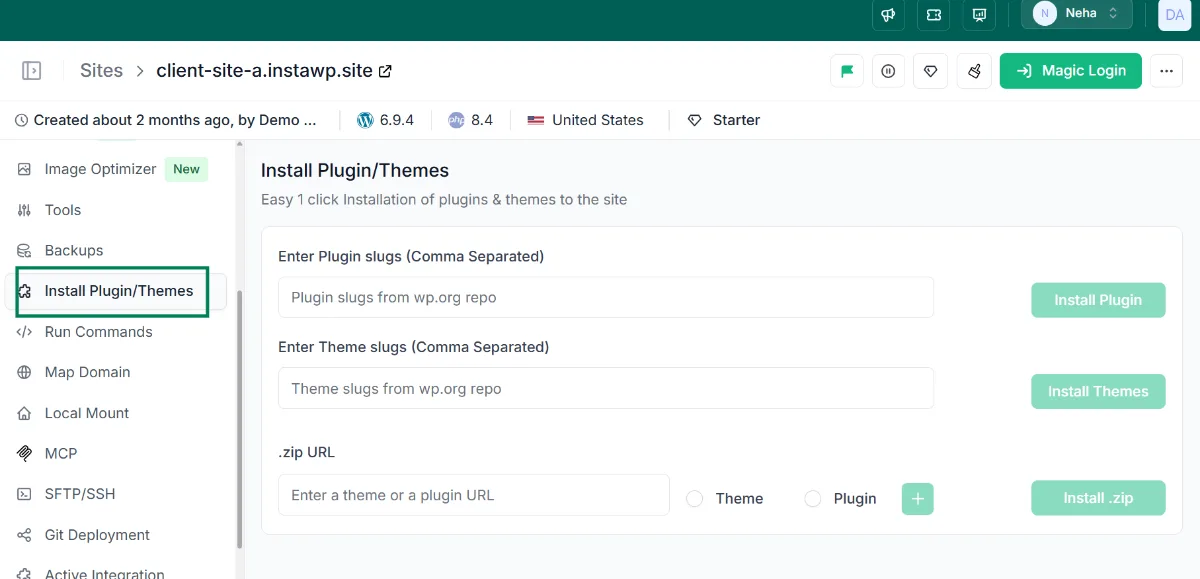Screen dimensions: 1200x579
Task: Click the Install .zip button
Action: [x=1098, y=498]
